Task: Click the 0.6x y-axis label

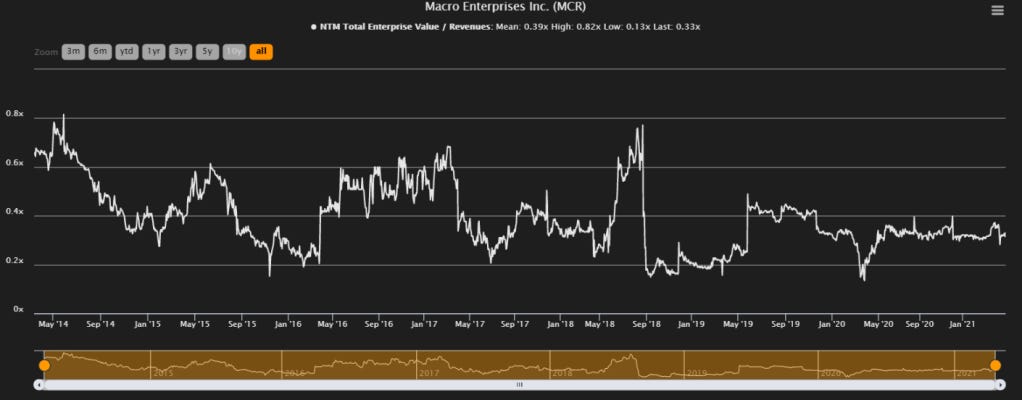Action: tap(14, 164)
